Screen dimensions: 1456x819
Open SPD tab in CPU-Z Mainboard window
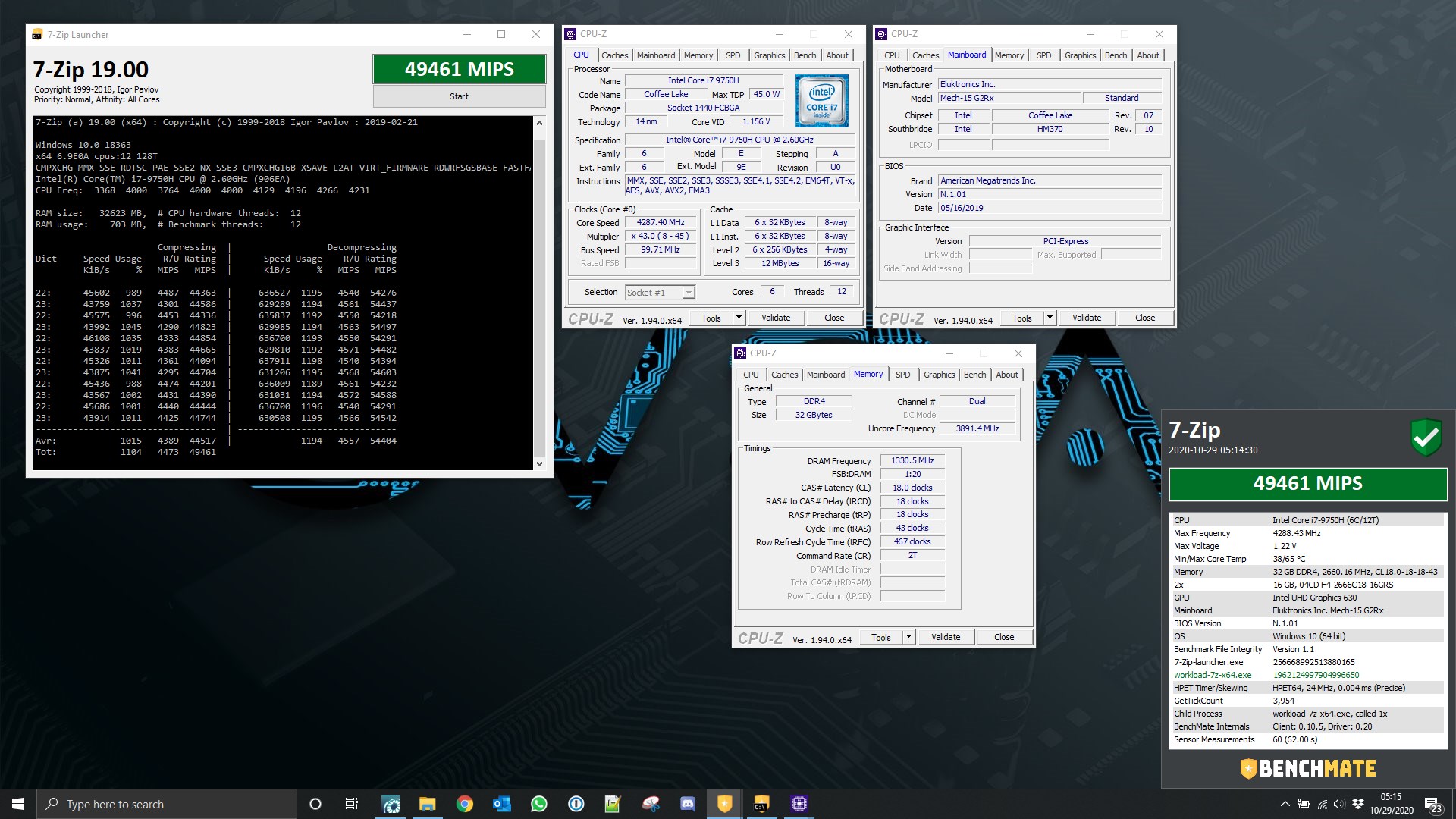tap(1043, 55)
